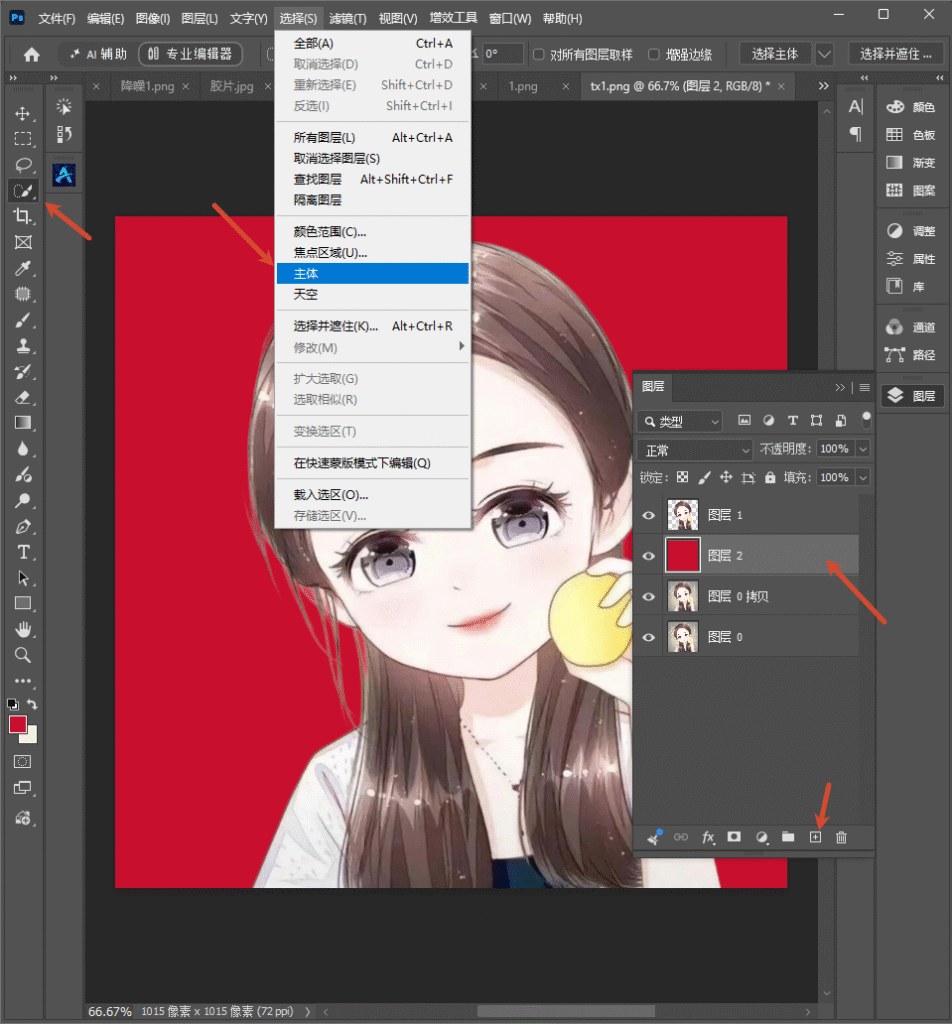Add a layer mask icon
The width and height of the screenshot is (952, 1024).
coord(734,837)
